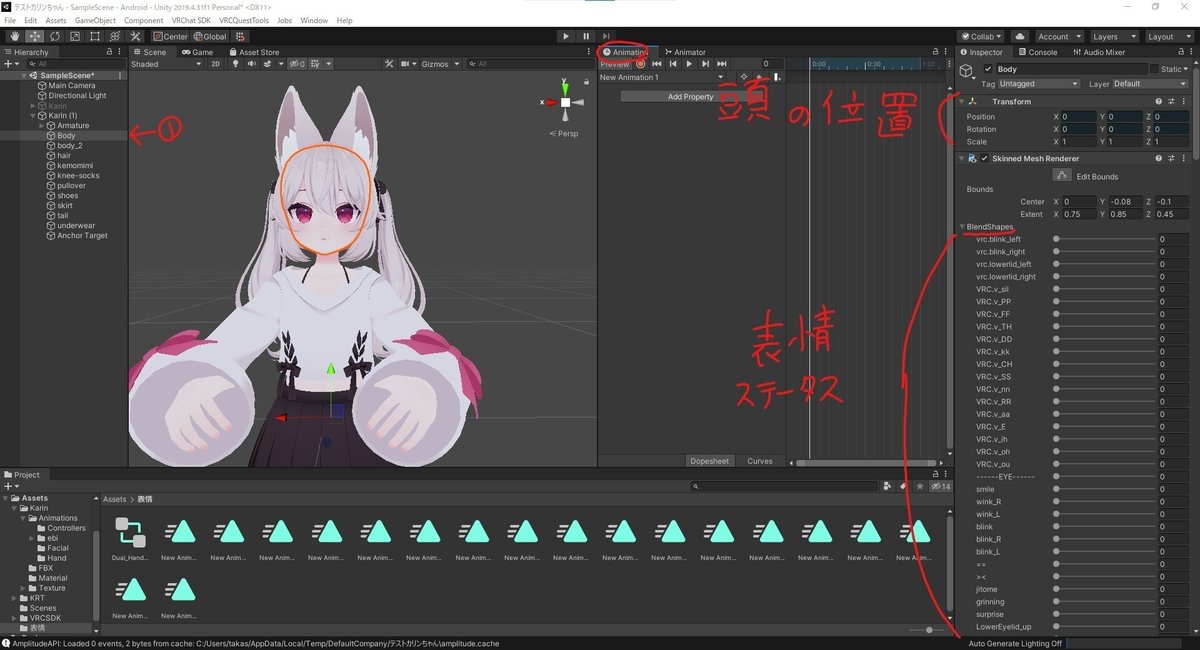1200x650 pixels.
Task: Start Play mode with the Play button
Action: [x=566, y=36]
